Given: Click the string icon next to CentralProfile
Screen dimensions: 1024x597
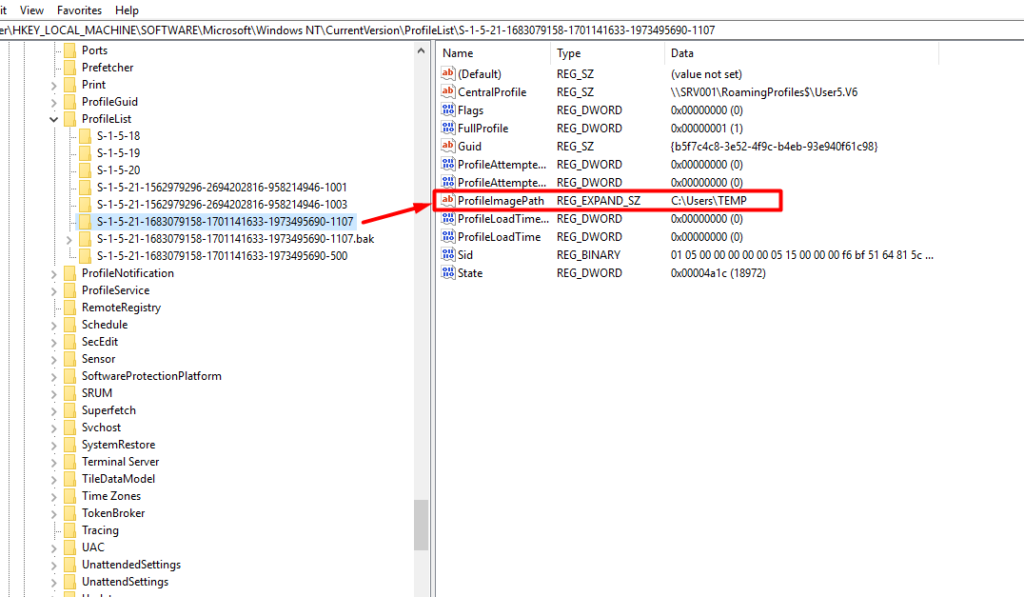Looking at the screenshot, I should point(447,91).
